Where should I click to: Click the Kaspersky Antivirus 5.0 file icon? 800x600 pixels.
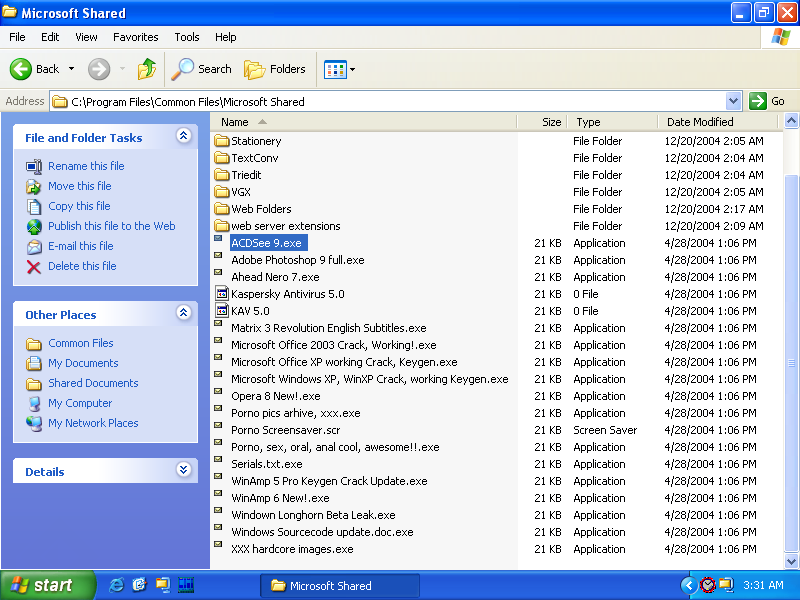222,293
